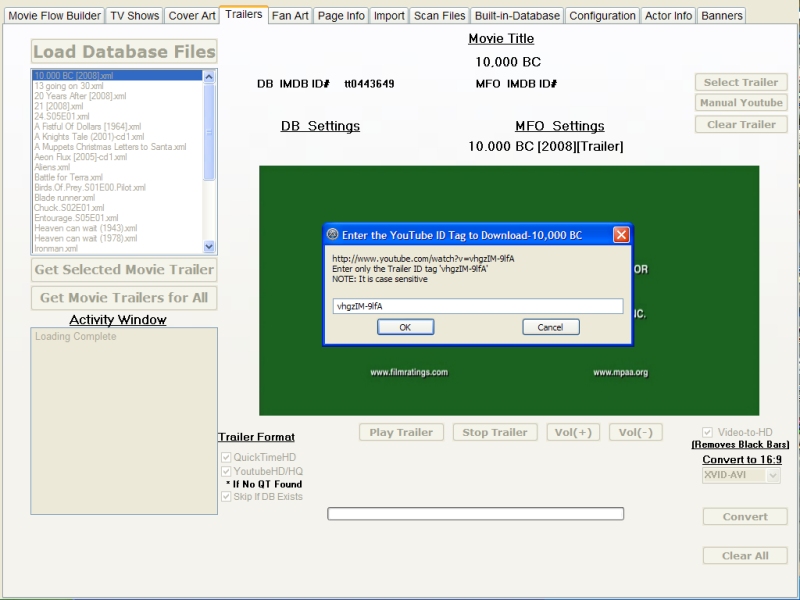Cancel the YouTube ID tag dialog

pos(550,327)
